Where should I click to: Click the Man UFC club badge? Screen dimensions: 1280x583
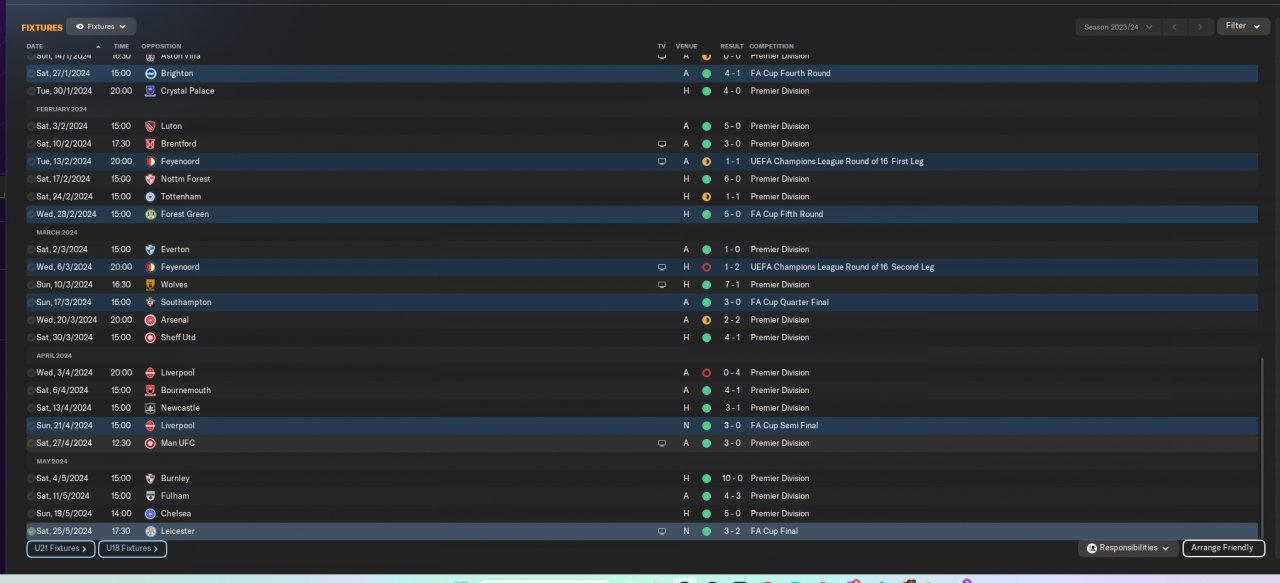[x=150, y=443]
